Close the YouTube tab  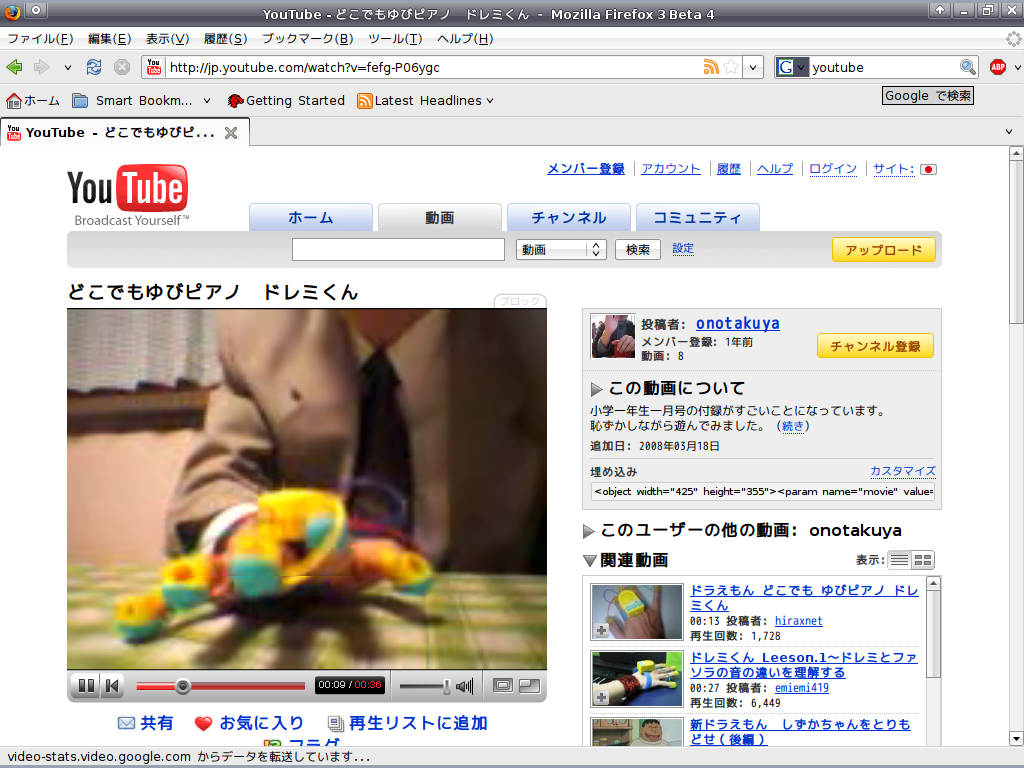(231, 133)
